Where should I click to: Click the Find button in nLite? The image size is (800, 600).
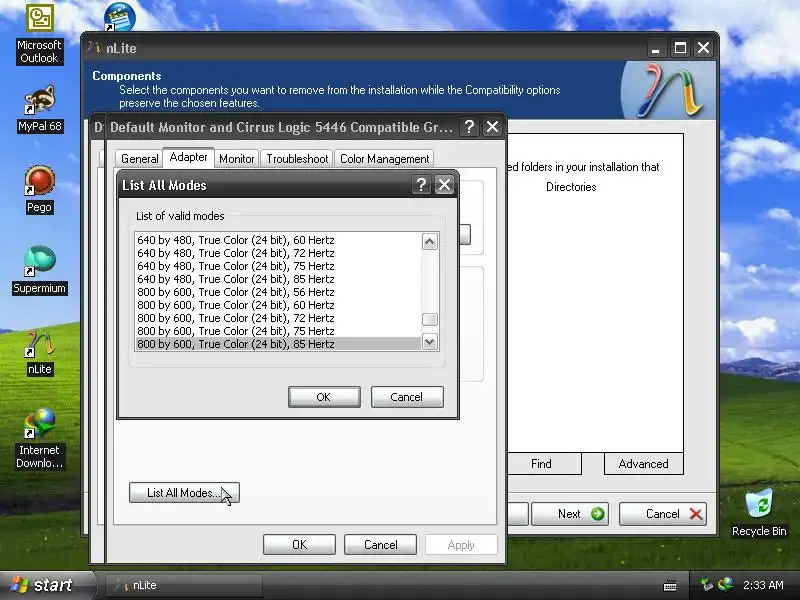[x=541, y=464]
